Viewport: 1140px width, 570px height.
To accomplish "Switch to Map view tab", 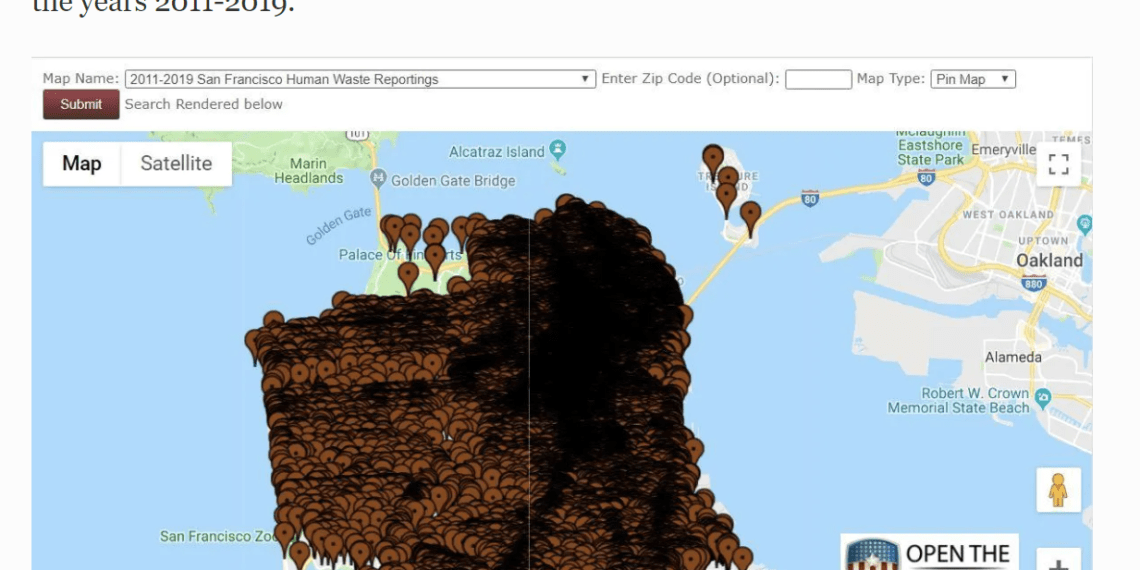I will tap(81, 164).
